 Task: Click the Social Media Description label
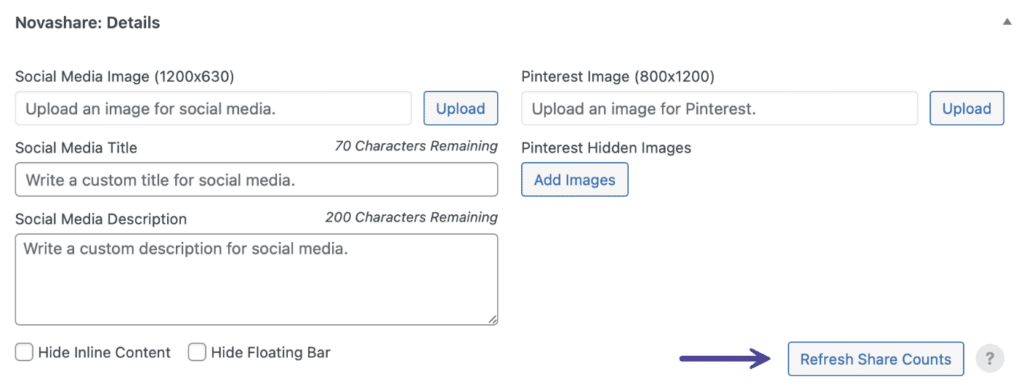coord(101,219)
